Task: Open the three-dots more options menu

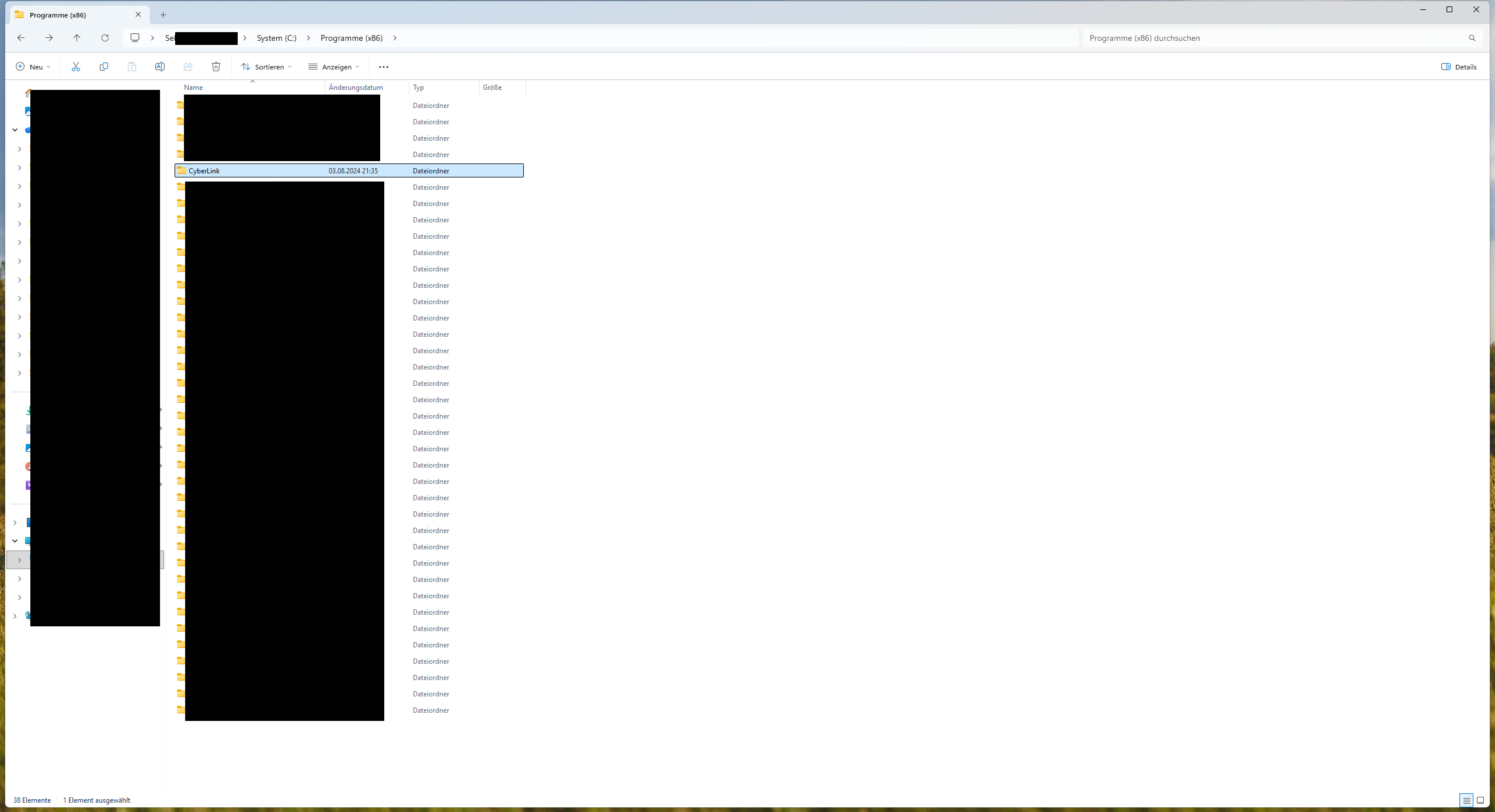Action: click(384, 67)
